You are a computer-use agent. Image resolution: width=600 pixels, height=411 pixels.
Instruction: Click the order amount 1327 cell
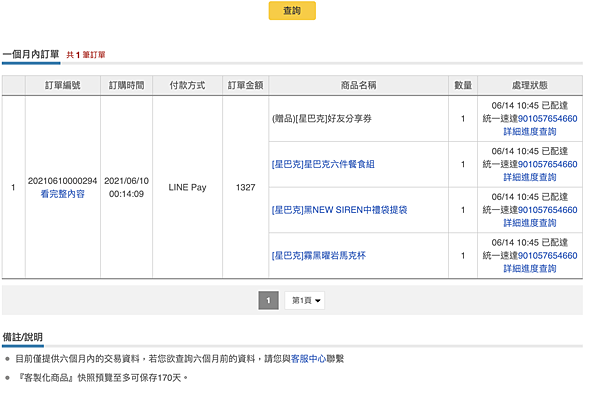[x=245, y=187]
